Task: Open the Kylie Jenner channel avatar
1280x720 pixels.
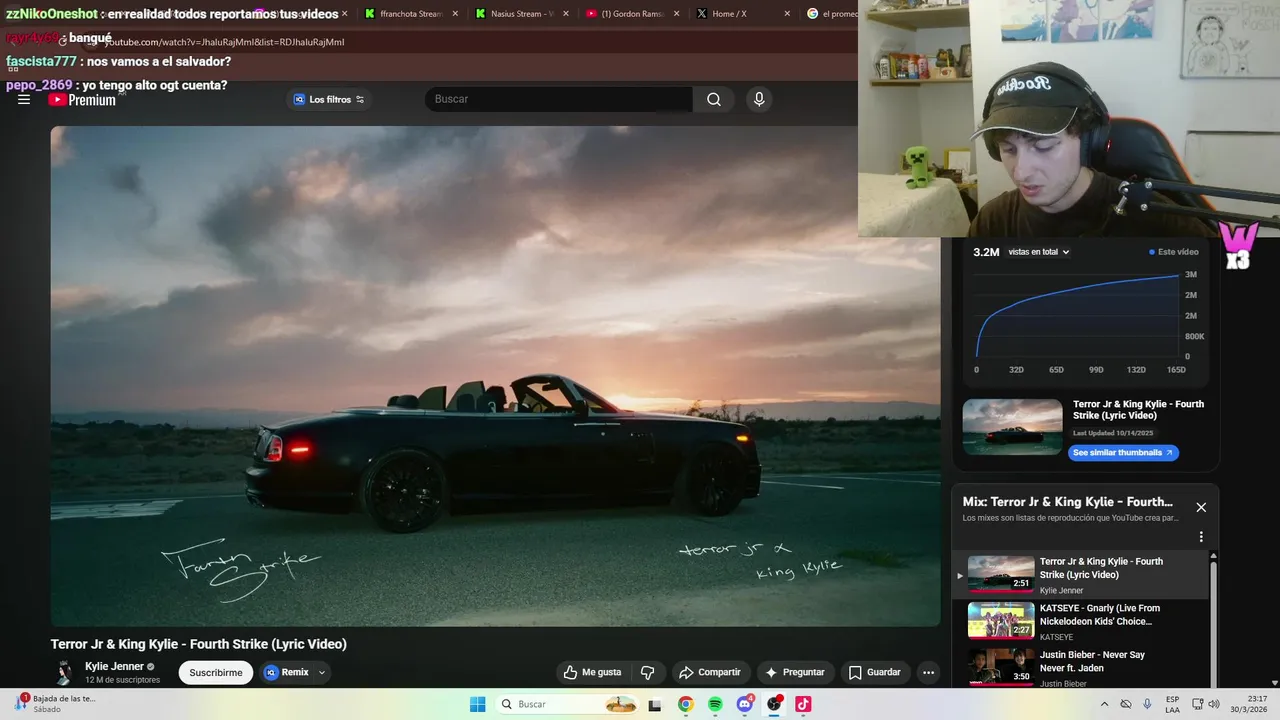Action: point(64,672)
